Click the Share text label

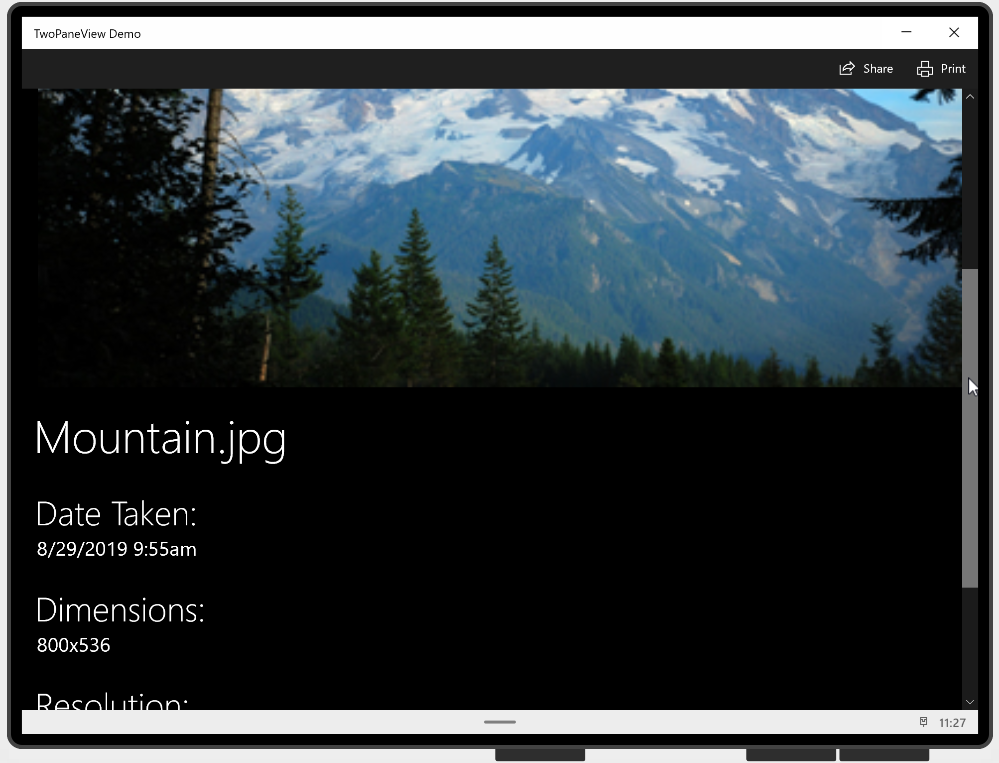(x=878, y=69)
